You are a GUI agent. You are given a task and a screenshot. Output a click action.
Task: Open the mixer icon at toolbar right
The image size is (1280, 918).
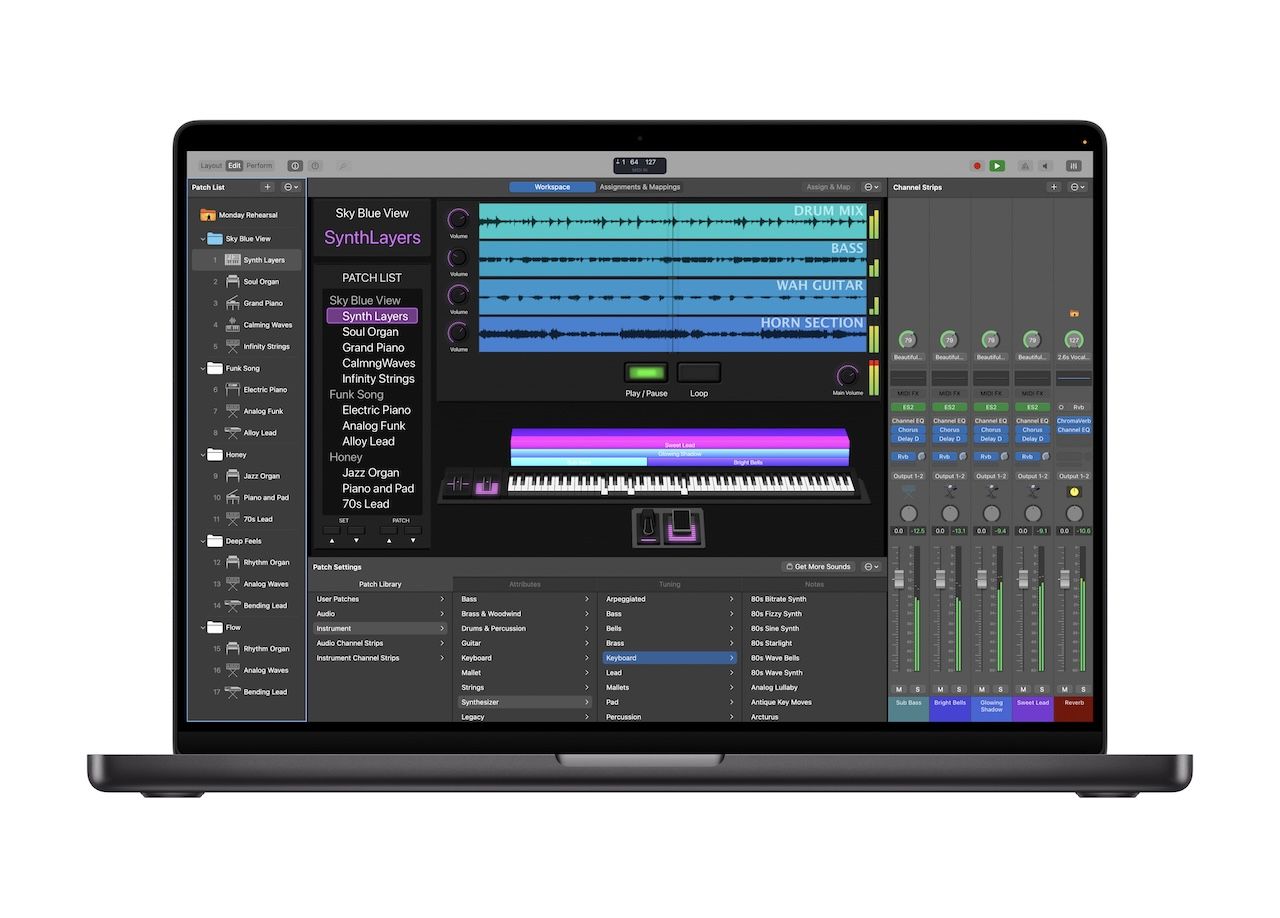[1074, 166]
